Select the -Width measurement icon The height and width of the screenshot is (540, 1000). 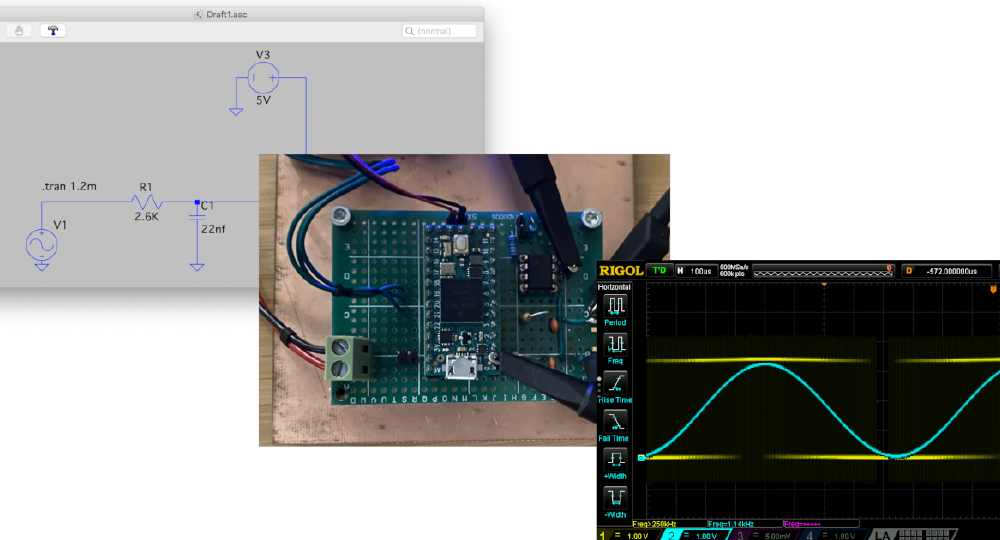click(x=616, y=497)
